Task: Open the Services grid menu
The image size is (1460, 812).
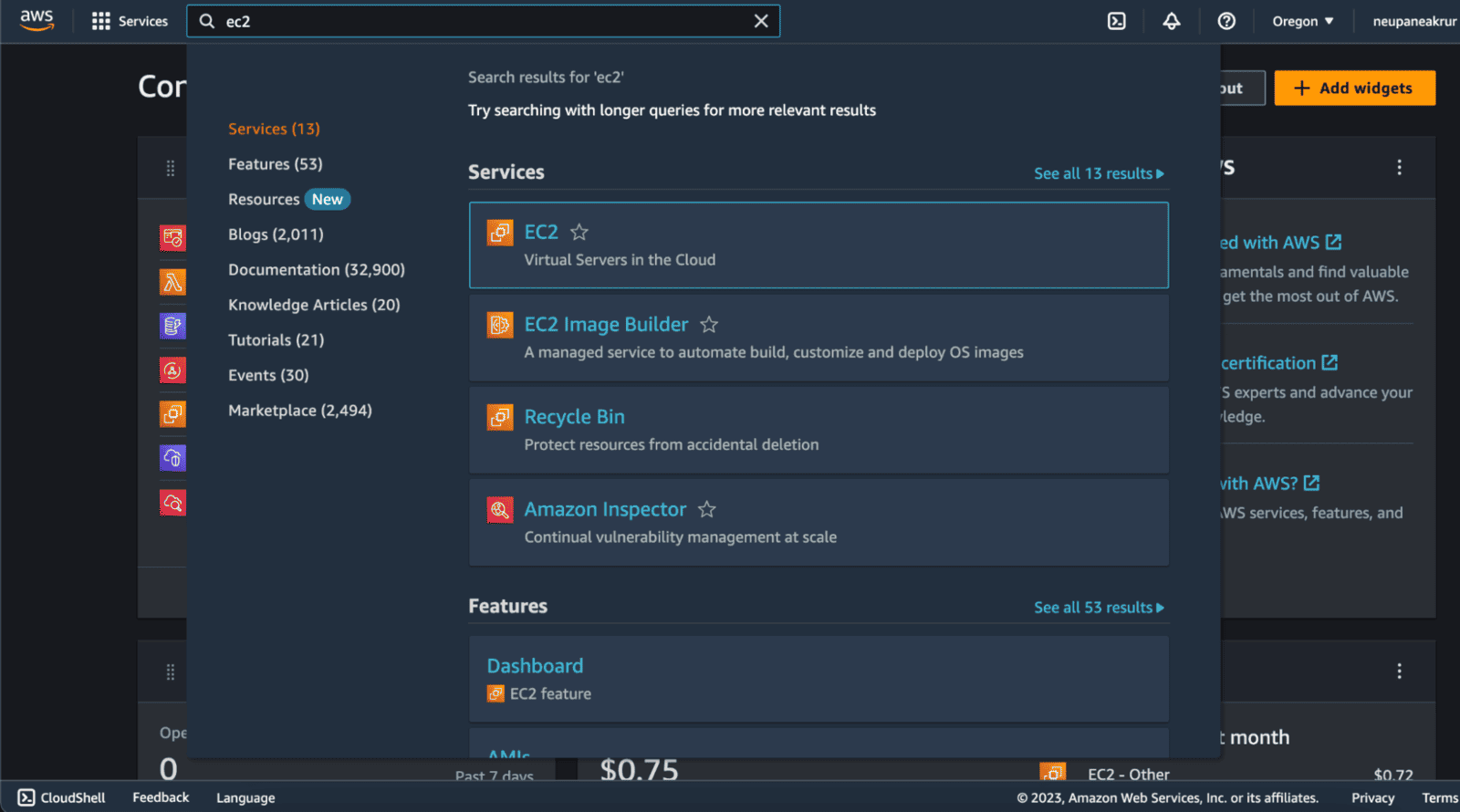Action: tap(130, 21)
